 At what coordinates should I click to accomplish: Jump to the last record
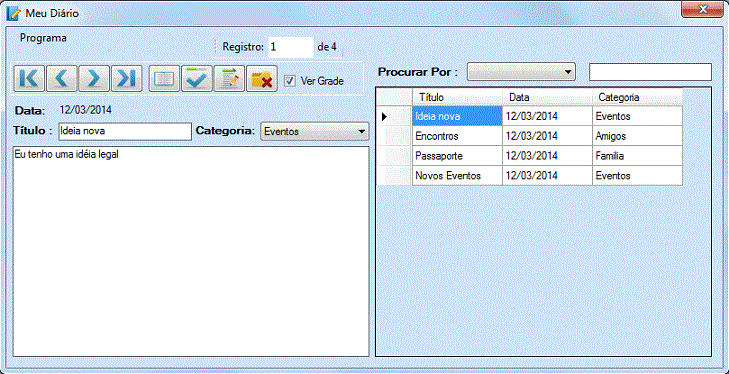click(x=126, y=78)
